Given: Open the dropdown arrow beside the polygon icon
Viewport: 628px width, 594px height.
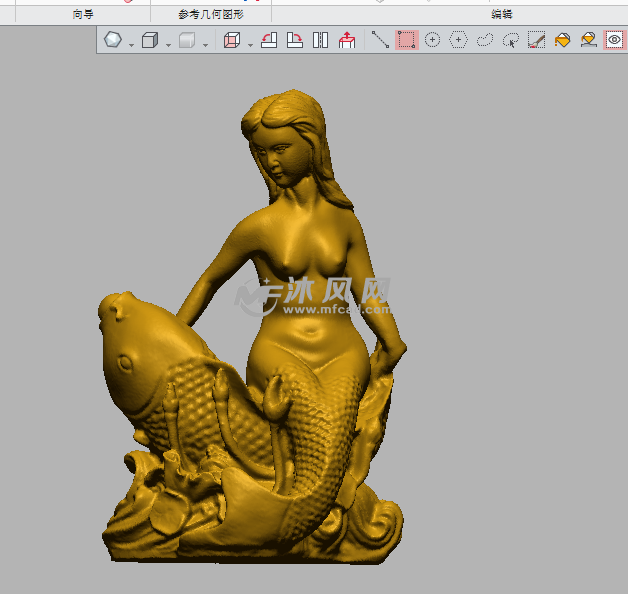Looking at the screenshot, I should click(x=131, y=44).
